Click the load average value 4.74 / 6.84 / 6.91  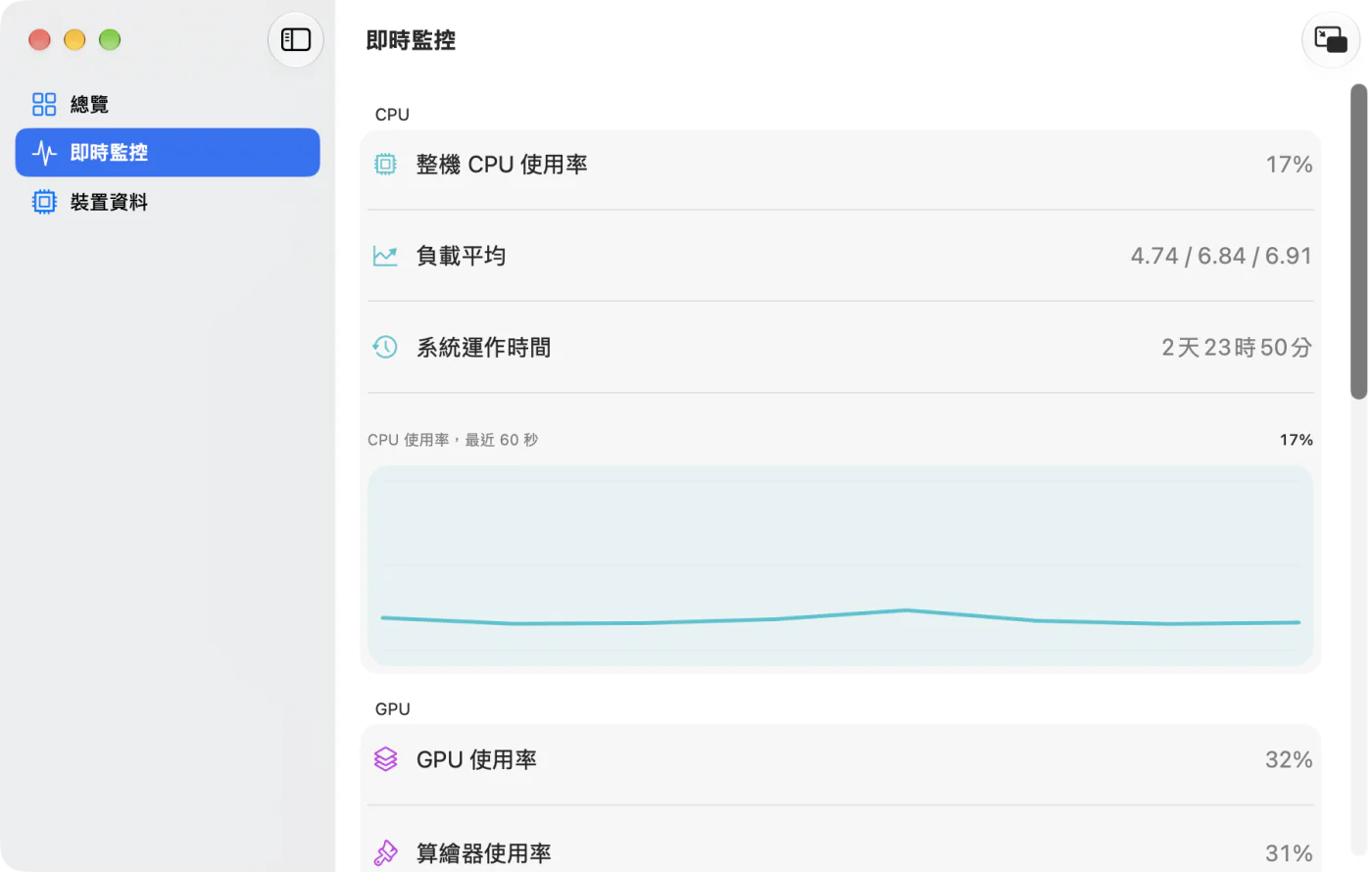(x=1221, y=256)
